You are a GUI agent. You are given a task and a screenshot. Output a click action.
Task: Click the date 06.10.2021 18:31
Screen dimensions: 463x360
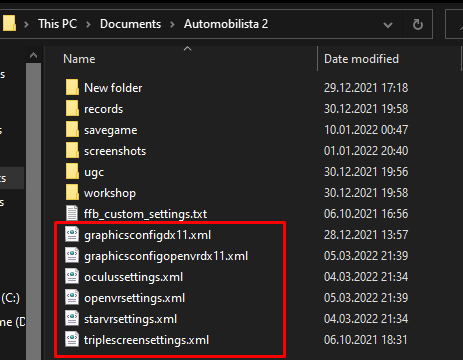tap(365, 340)
